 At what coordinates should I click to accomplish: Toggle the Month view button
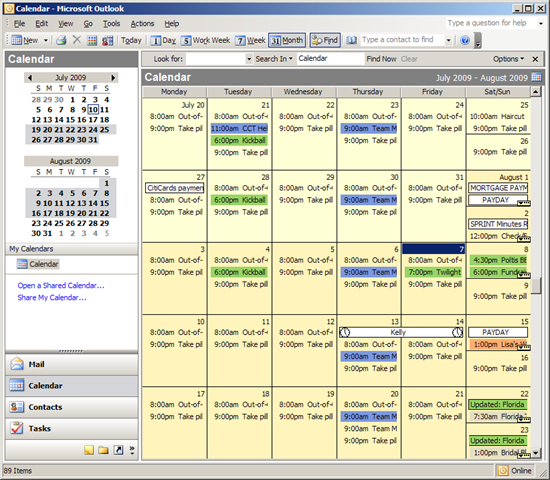click(x=287, y=40)
